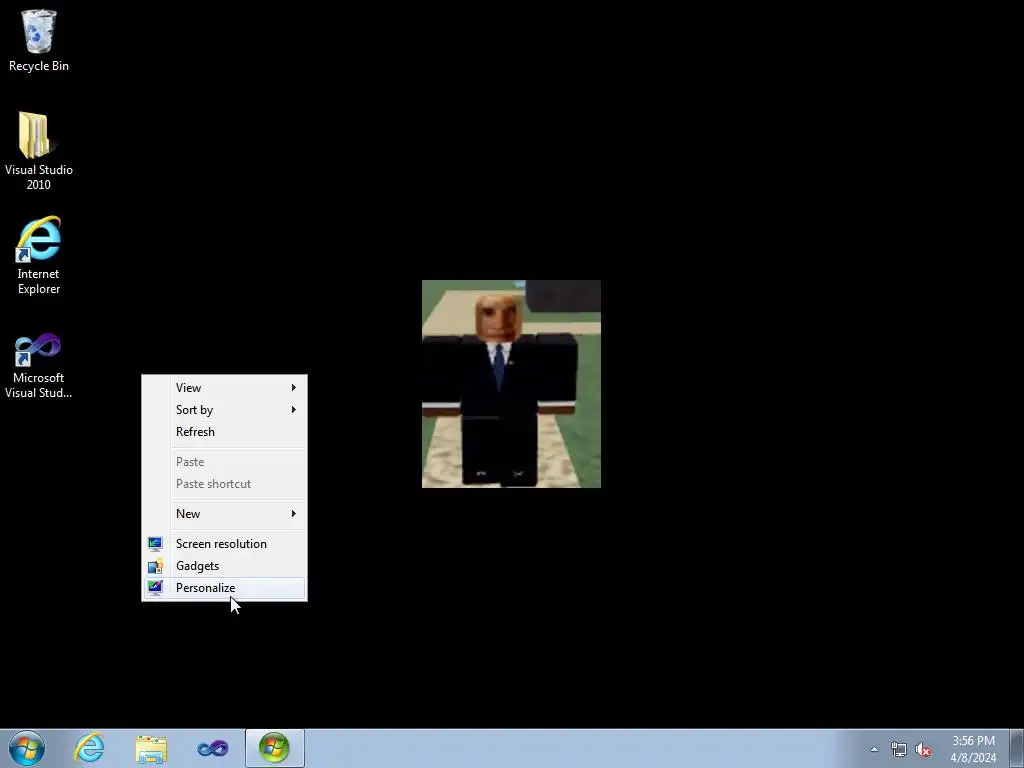Show hidden tray icons arrow
The width and height of the screenshot is (1024, 768).
click(874, 749)
